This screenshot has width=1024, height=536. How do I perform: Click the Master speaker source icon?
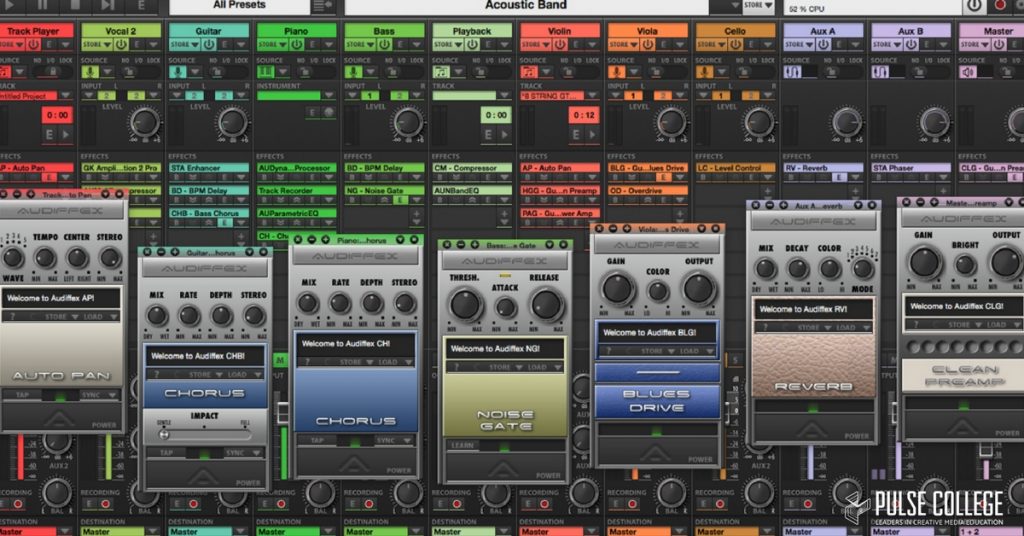[968, 71]
